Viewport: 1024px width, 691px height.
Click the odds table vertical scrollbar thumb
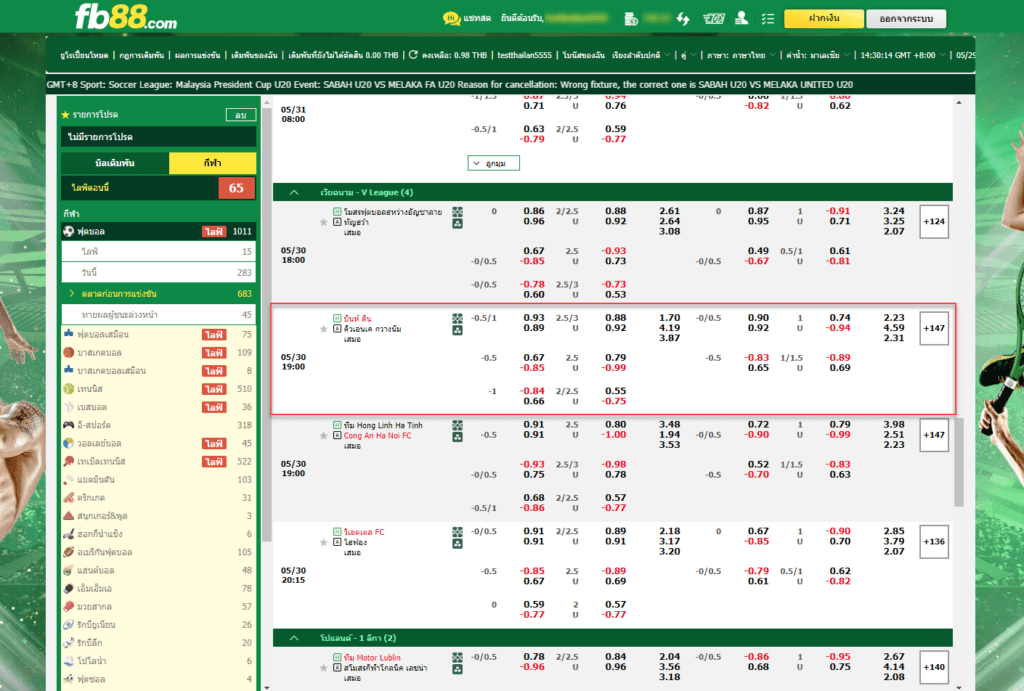click(x=959, y=460)
